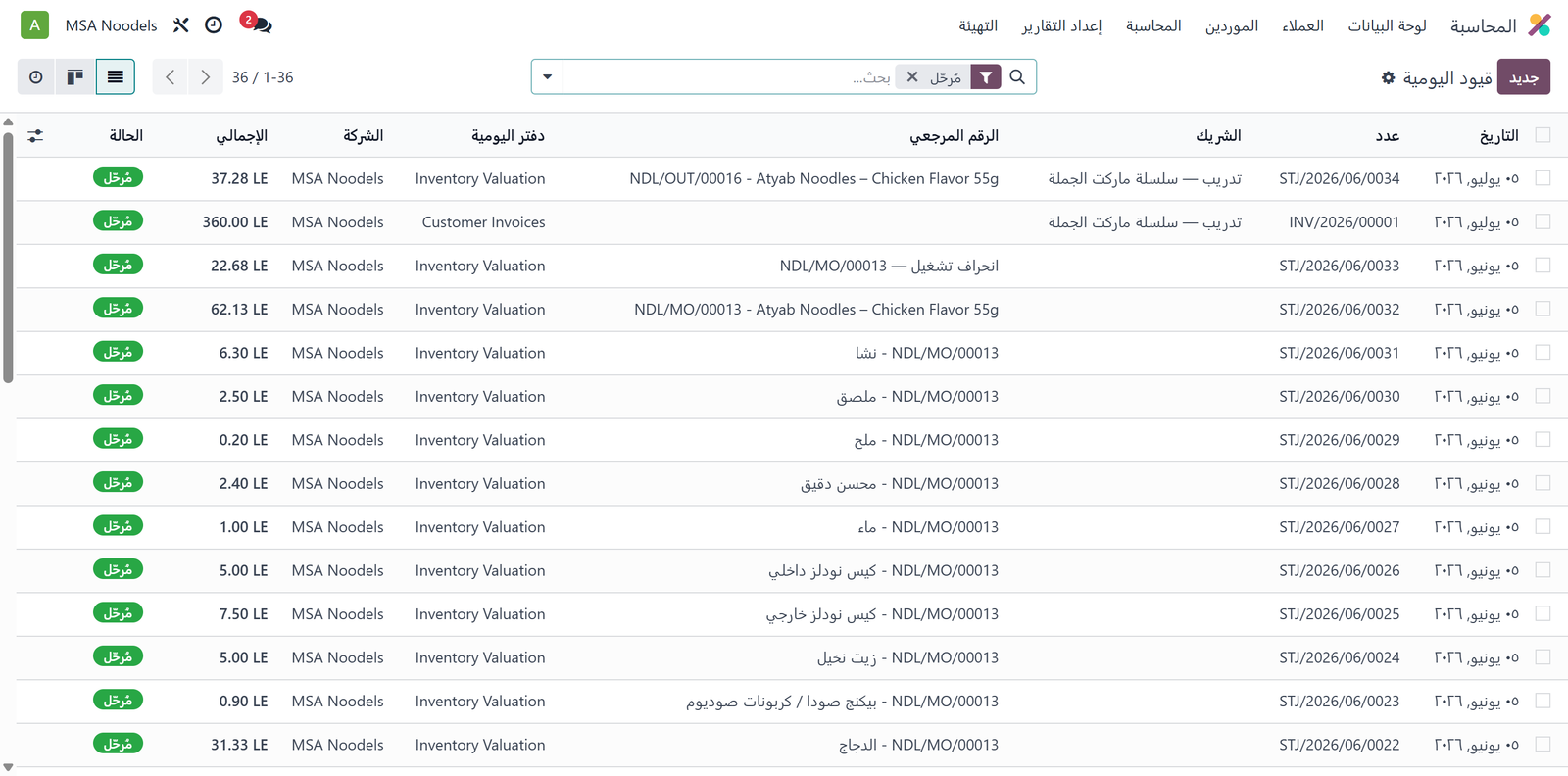This screenshot has width=1568, height=776.
Task: Click the 1-36 pager range
Action: click(x=278, y=77)
